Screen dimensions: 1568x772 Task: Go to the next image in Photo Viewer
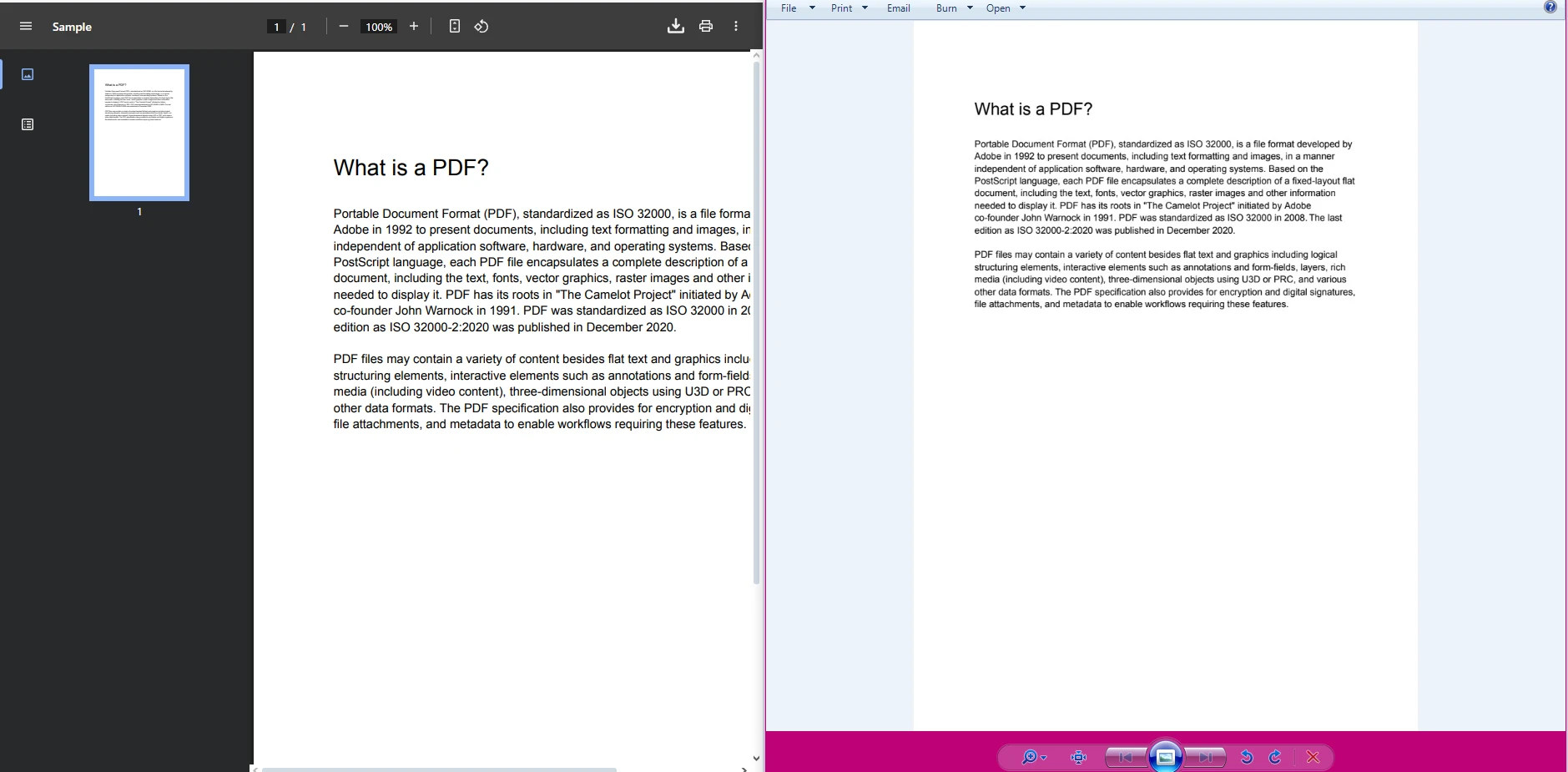[x=1205, y=757]
